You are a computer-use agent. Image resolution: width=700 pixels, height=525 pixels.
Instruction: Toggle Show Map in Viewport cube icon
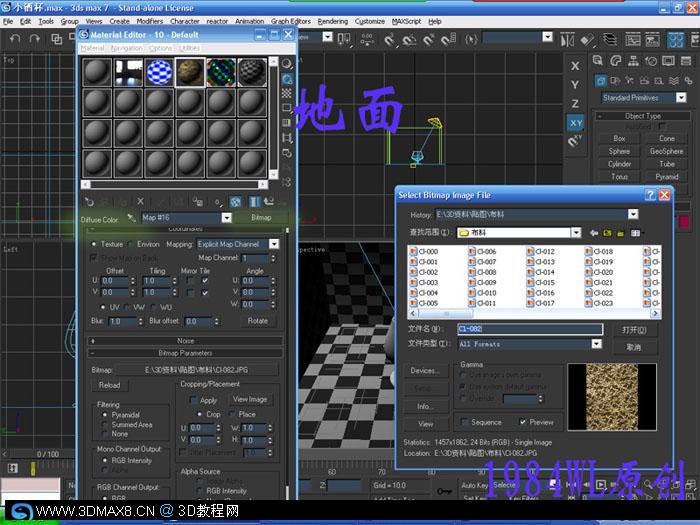(235, 202)
